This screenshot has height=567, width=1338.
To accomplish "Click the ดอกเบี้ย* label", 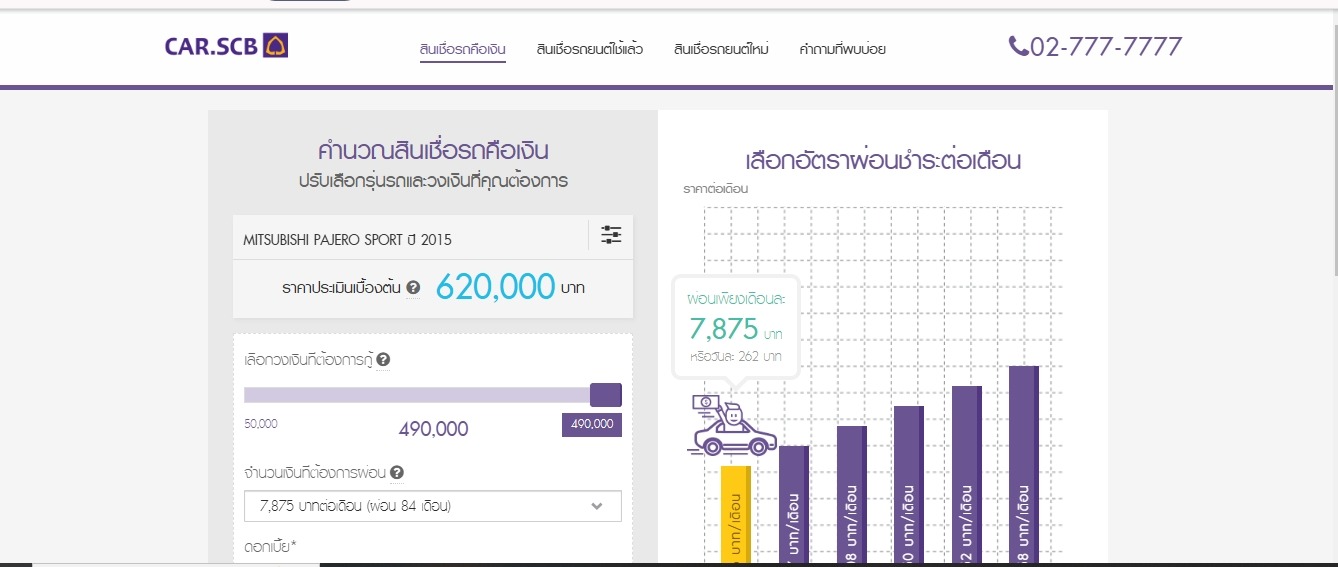I will [x=271, y=546].
